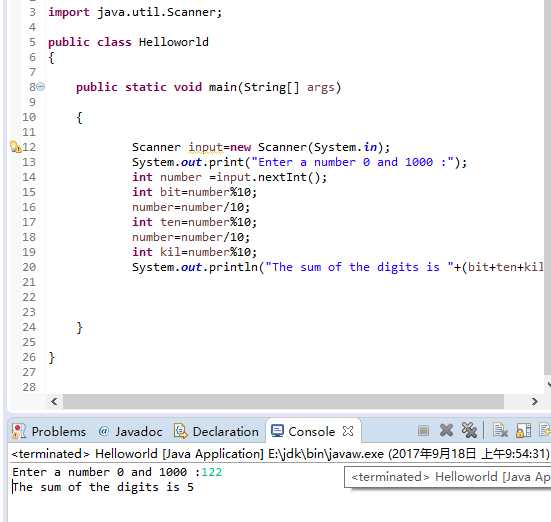551x522 pixels.
Task: Click editor horizontal scrollbar left arrow
Action: pos(54,401)
